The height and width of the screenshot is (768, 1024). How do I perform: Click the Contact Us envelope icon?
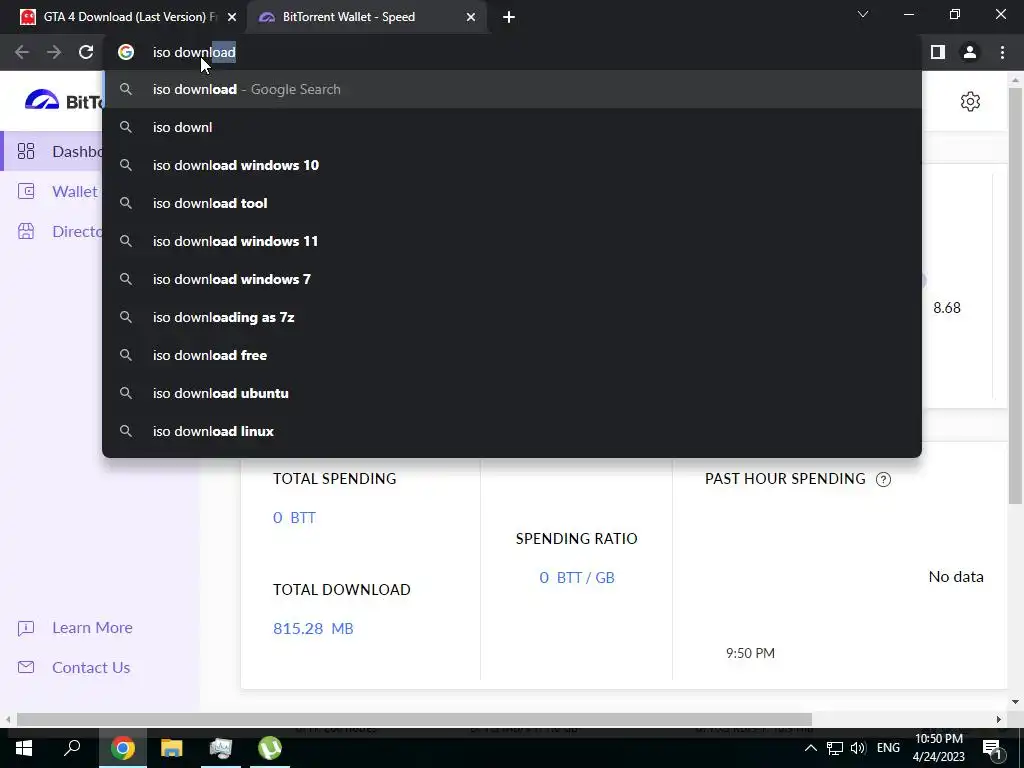click(x=25, y=667)
